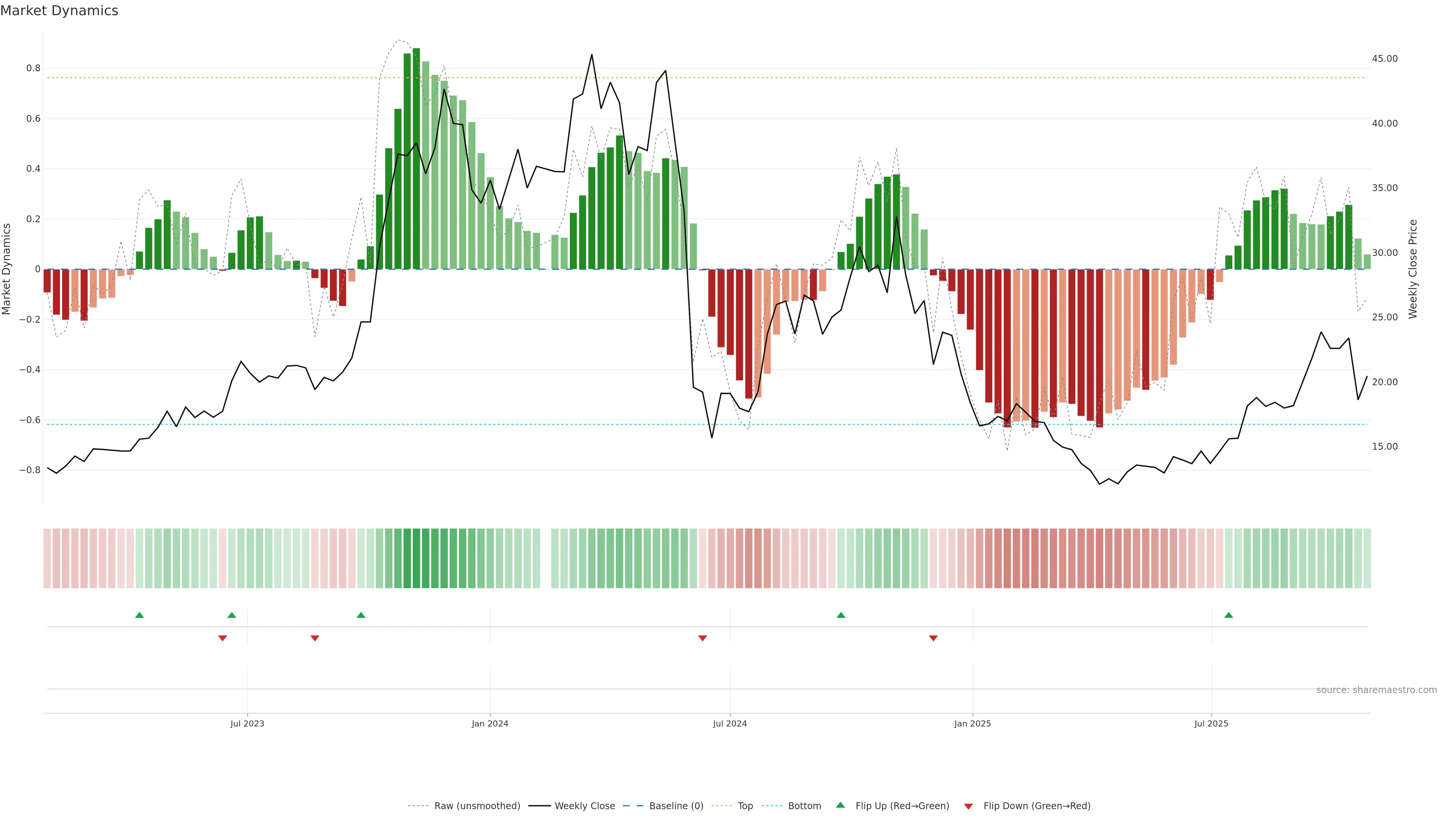Click the Weekly Close Price axis title
This screenshot has width=1456, height=819.
1413,269
